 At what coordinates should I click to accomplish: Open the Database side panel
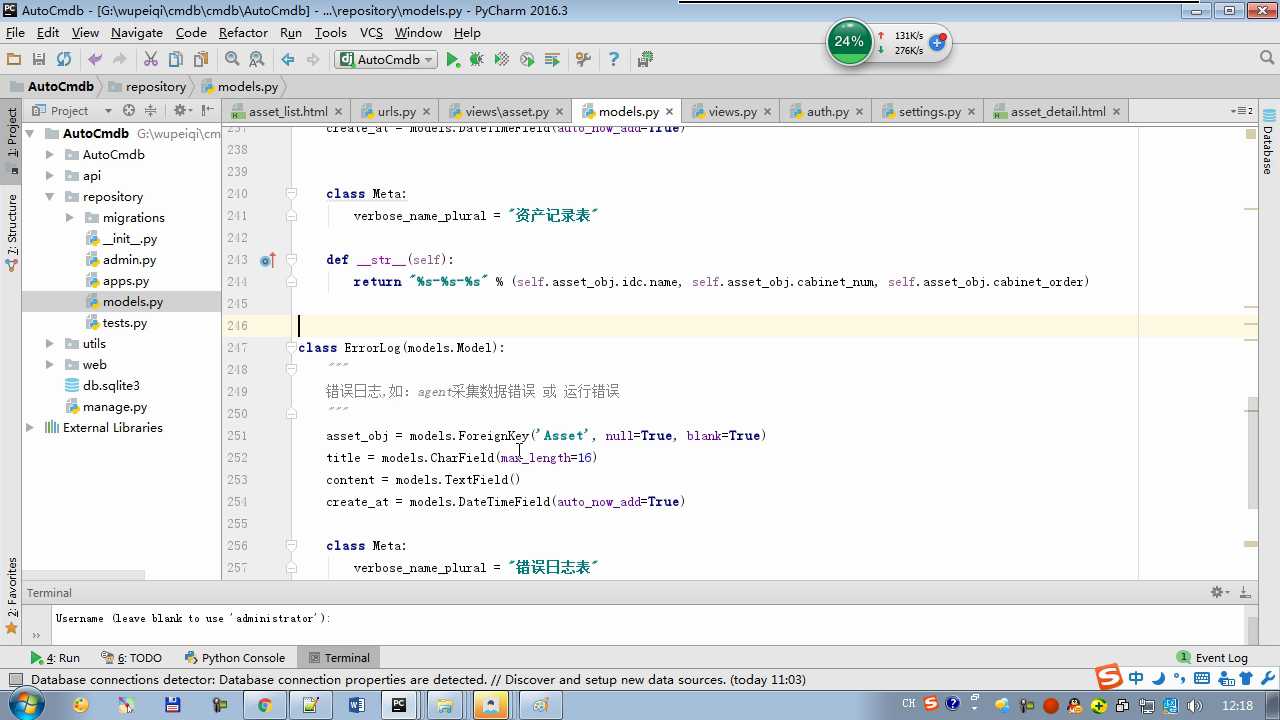tap(1268, 141)
